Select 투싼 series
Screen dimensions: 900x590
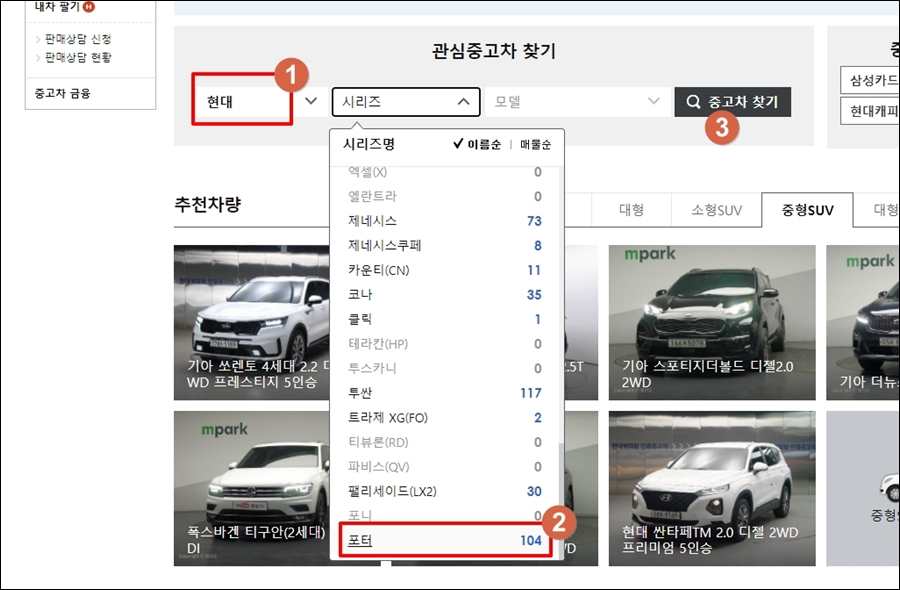444,393
